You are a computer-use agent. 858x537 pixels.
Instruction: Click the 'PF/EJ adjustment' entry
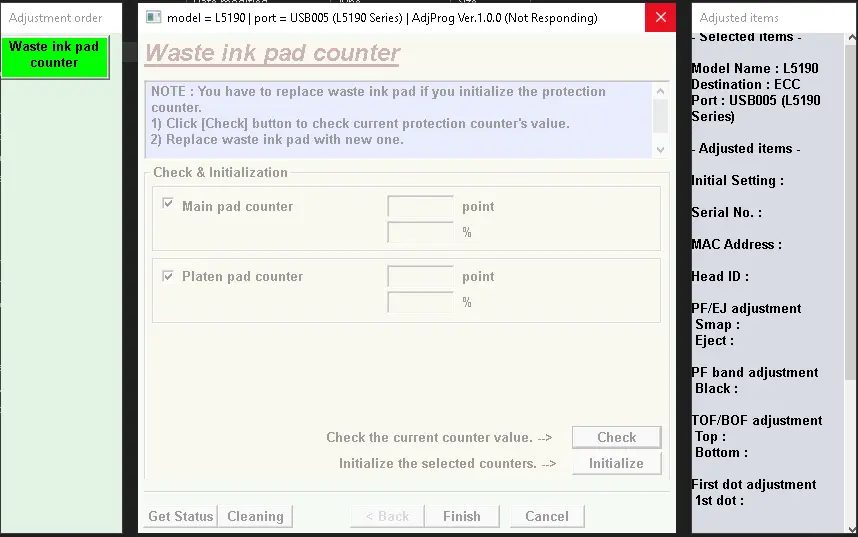tap(746, 308)
